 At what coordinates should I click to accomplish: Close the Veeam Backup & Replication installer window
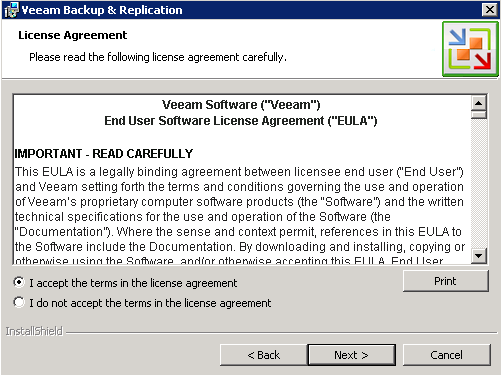pos(490,9)
